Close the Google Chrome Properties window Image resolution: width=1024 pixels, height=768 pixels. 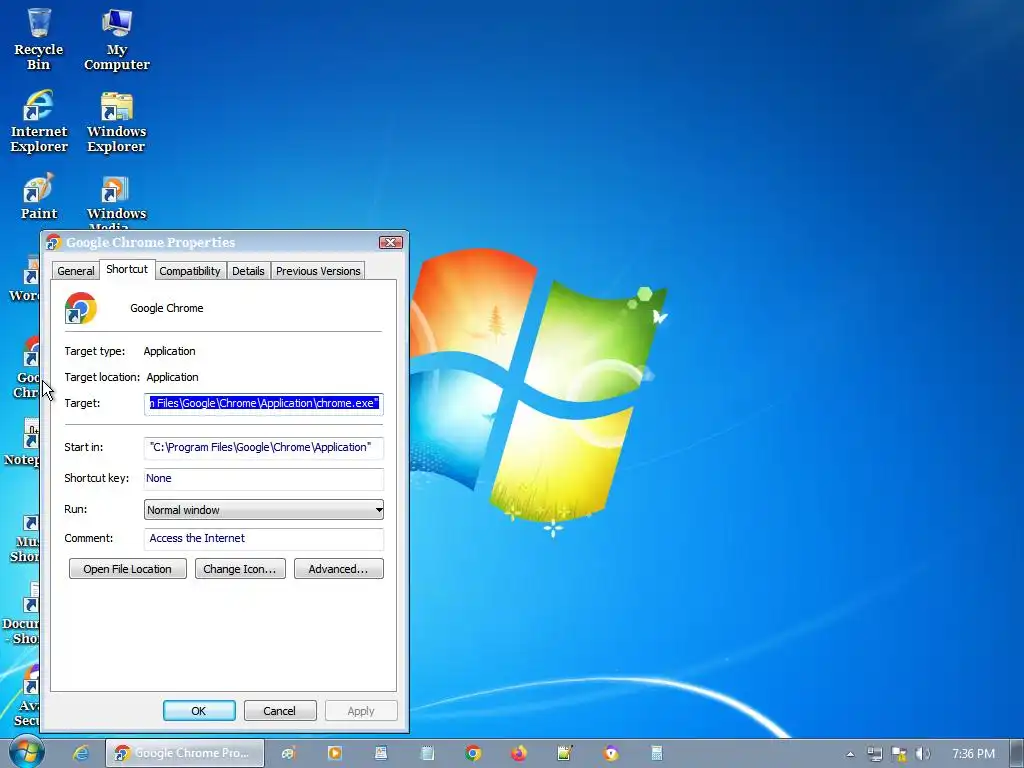(x=391, y=242)
